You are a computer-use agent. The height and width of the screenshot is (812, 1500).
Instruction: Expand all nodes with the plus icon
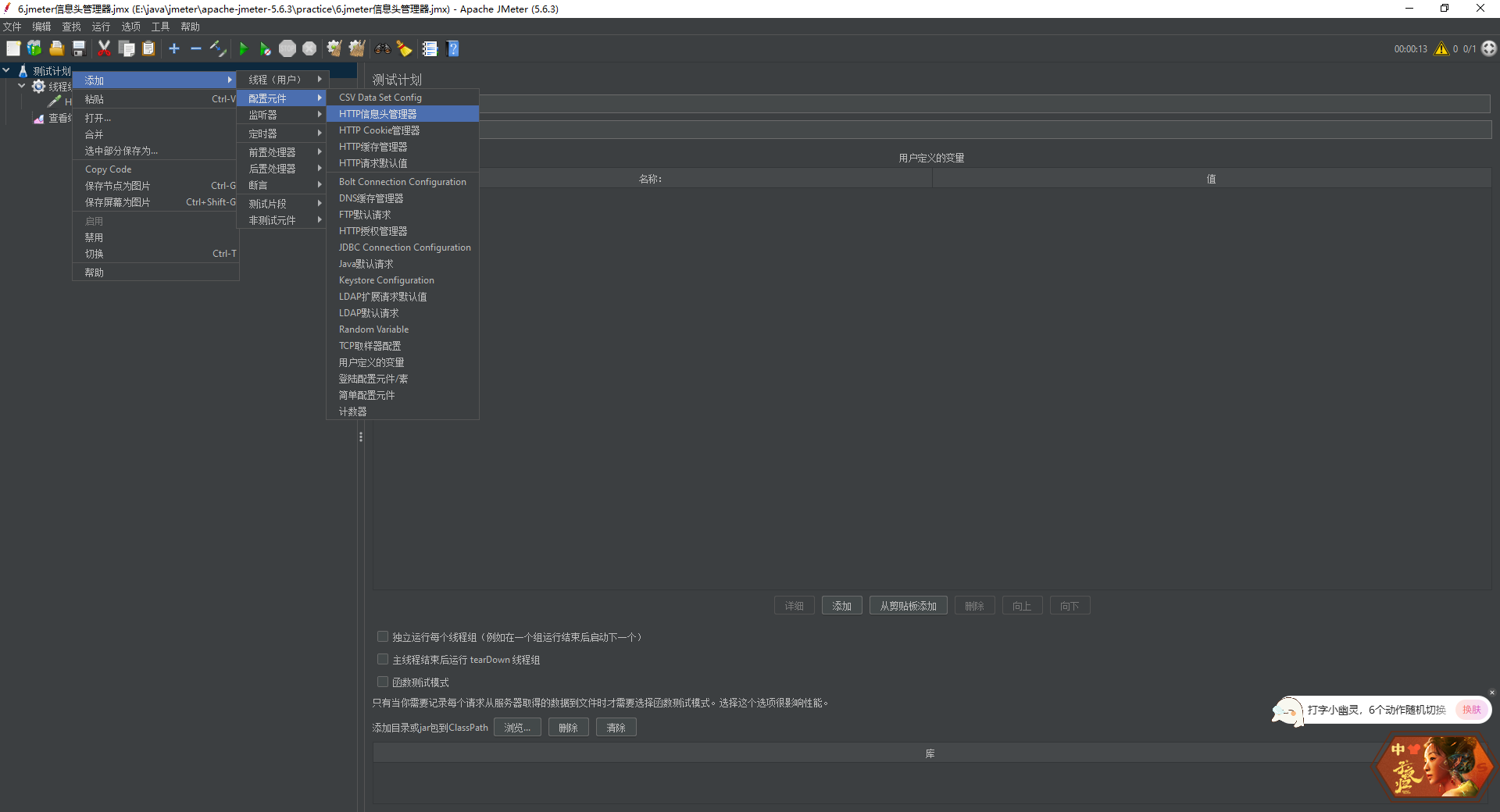click(174, 48)
